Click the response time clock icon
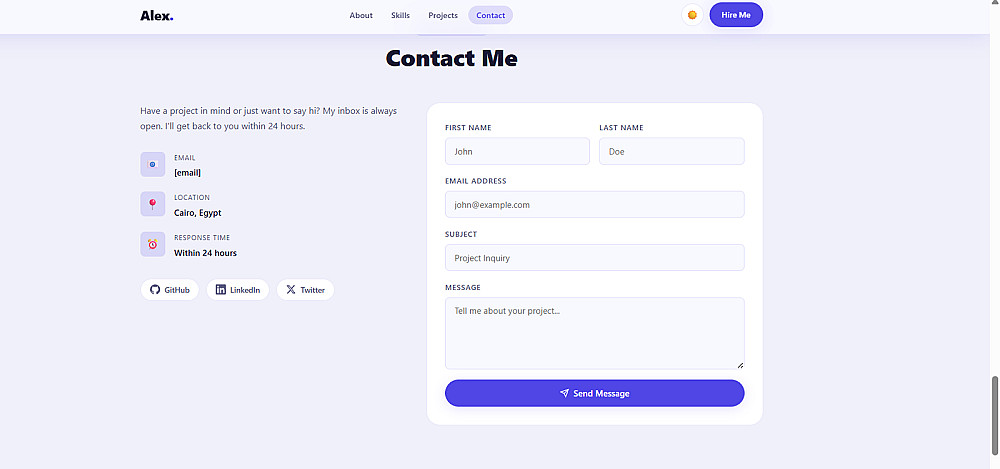The height and width of the screenshot is (469, 1000). coord(152,244)
